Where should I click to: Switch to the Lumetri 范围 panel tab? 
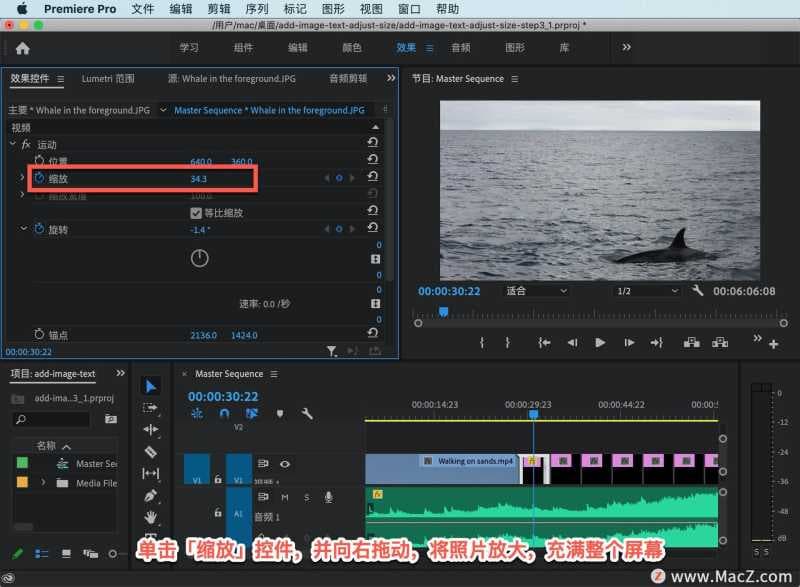pyautogui.click(x=108, y=78)
